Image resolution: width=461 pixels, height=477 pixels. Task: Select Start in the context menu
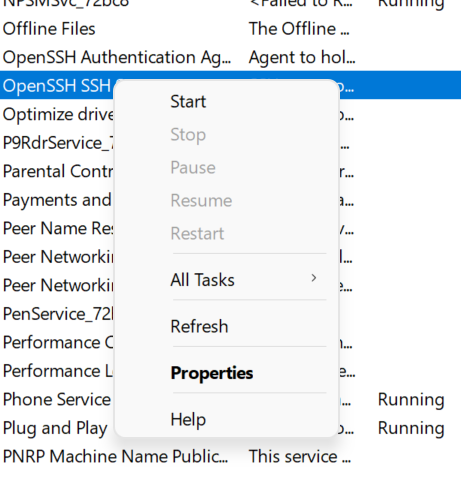(x=188, y=102)
